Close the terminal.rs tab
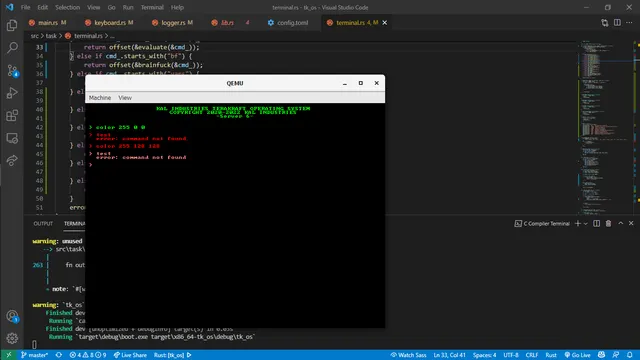Screen dimensions: 640x360 384,23
